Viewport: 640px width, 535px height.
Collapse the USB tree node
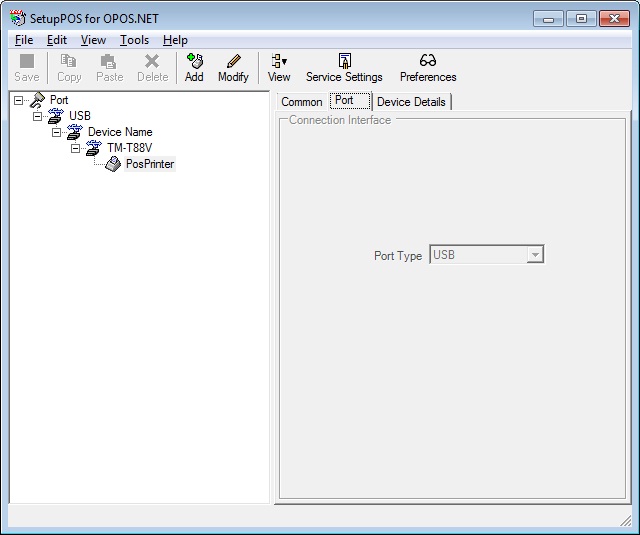(x=37, y=117)
